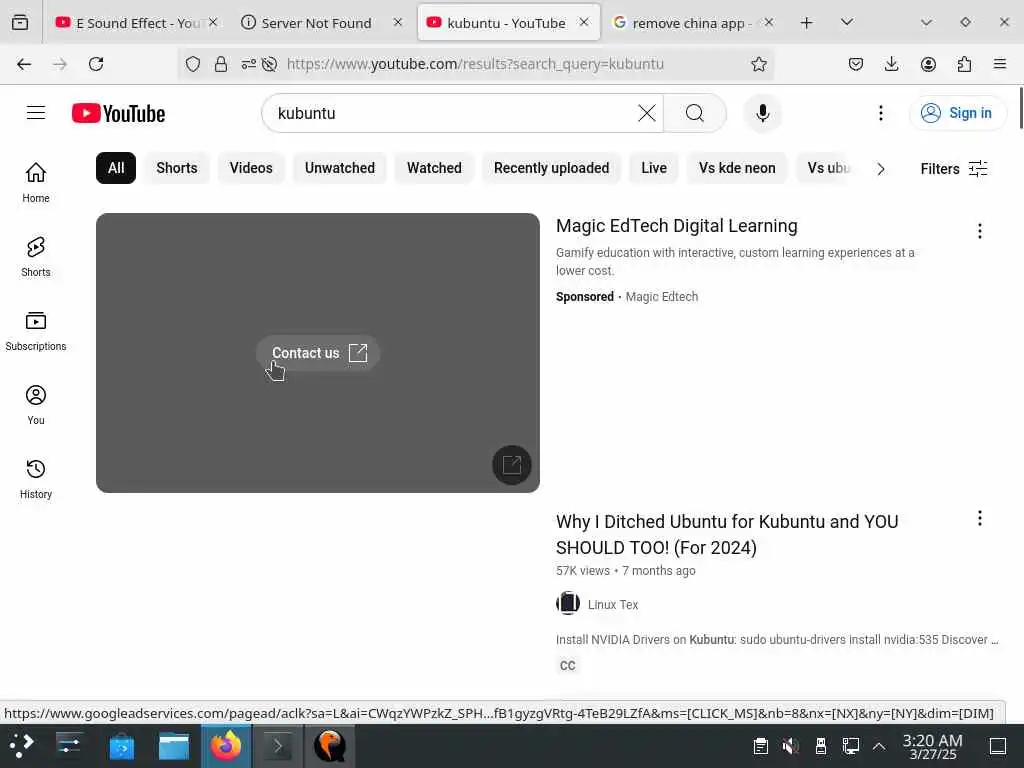The image size is (1024, 768).
Task: Show tracking protection shield info
Action: [x=193, y=64]
